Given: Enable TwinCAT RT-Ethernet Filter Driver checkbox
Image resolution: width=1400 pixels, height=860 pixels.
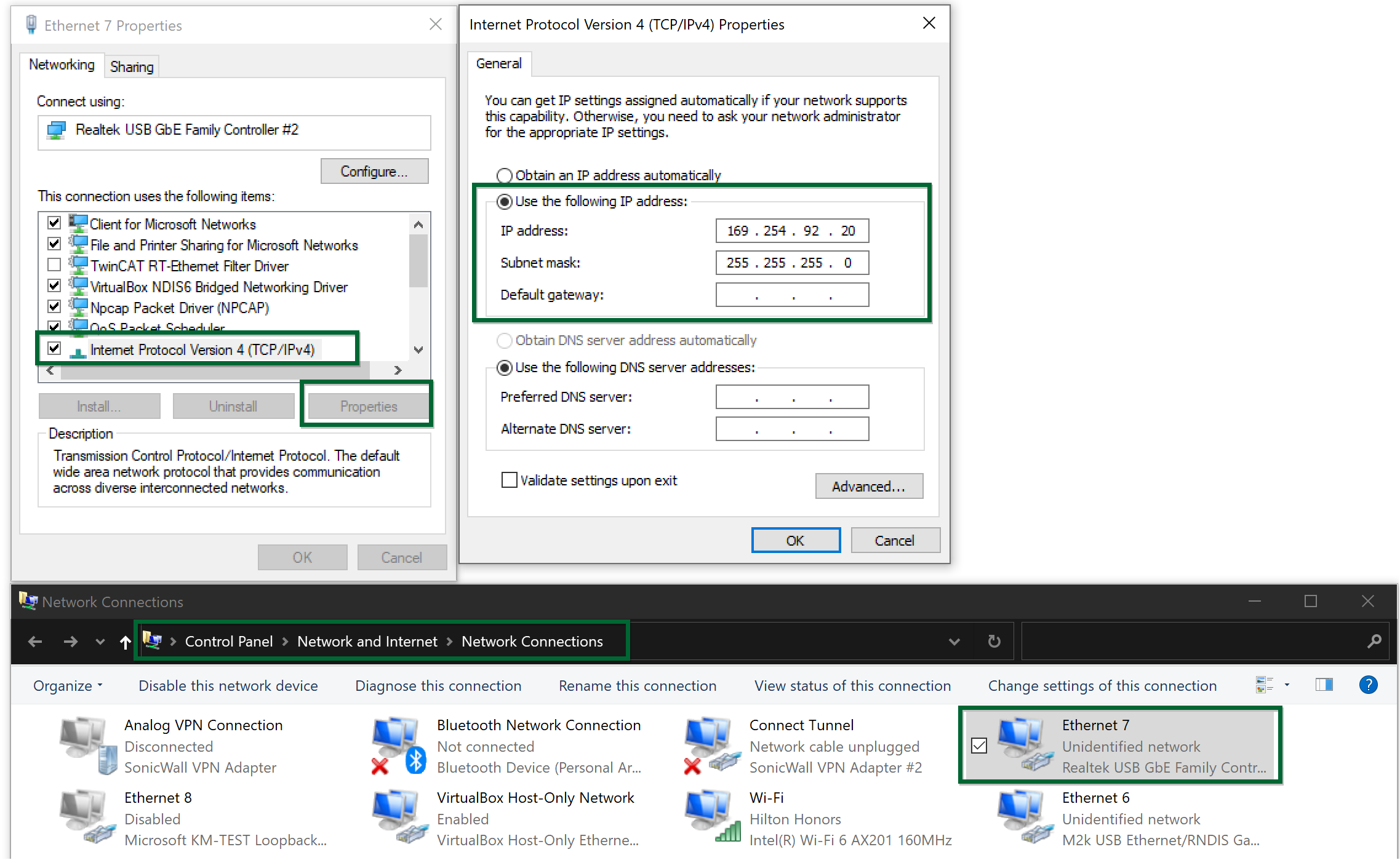Looking at the screenshot, I should [x=54, y=265].
